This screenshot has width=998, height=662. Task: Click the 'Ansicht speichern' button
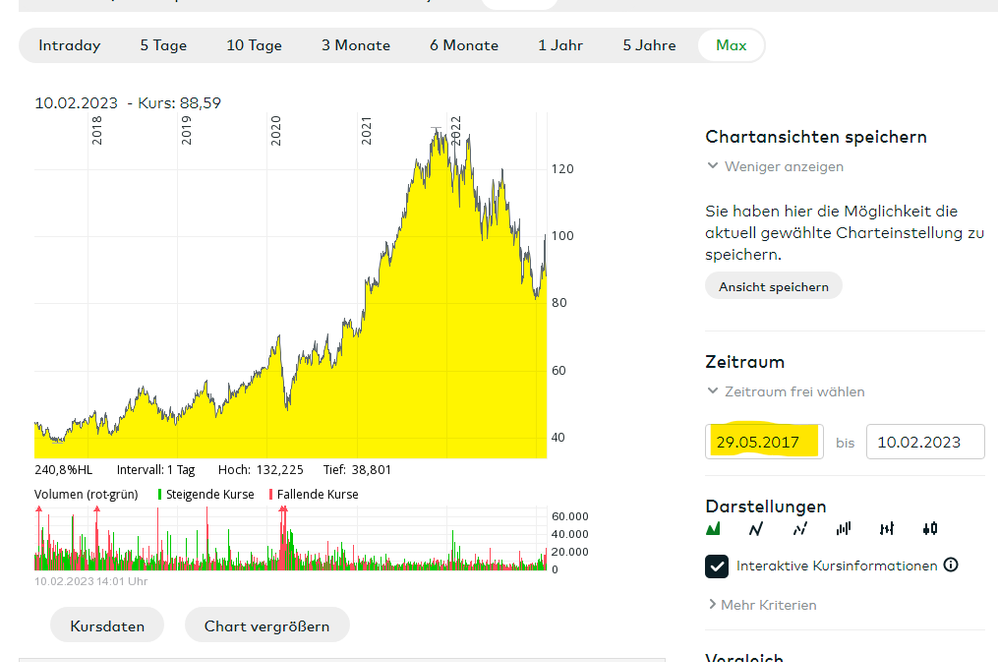coord(774,287)
